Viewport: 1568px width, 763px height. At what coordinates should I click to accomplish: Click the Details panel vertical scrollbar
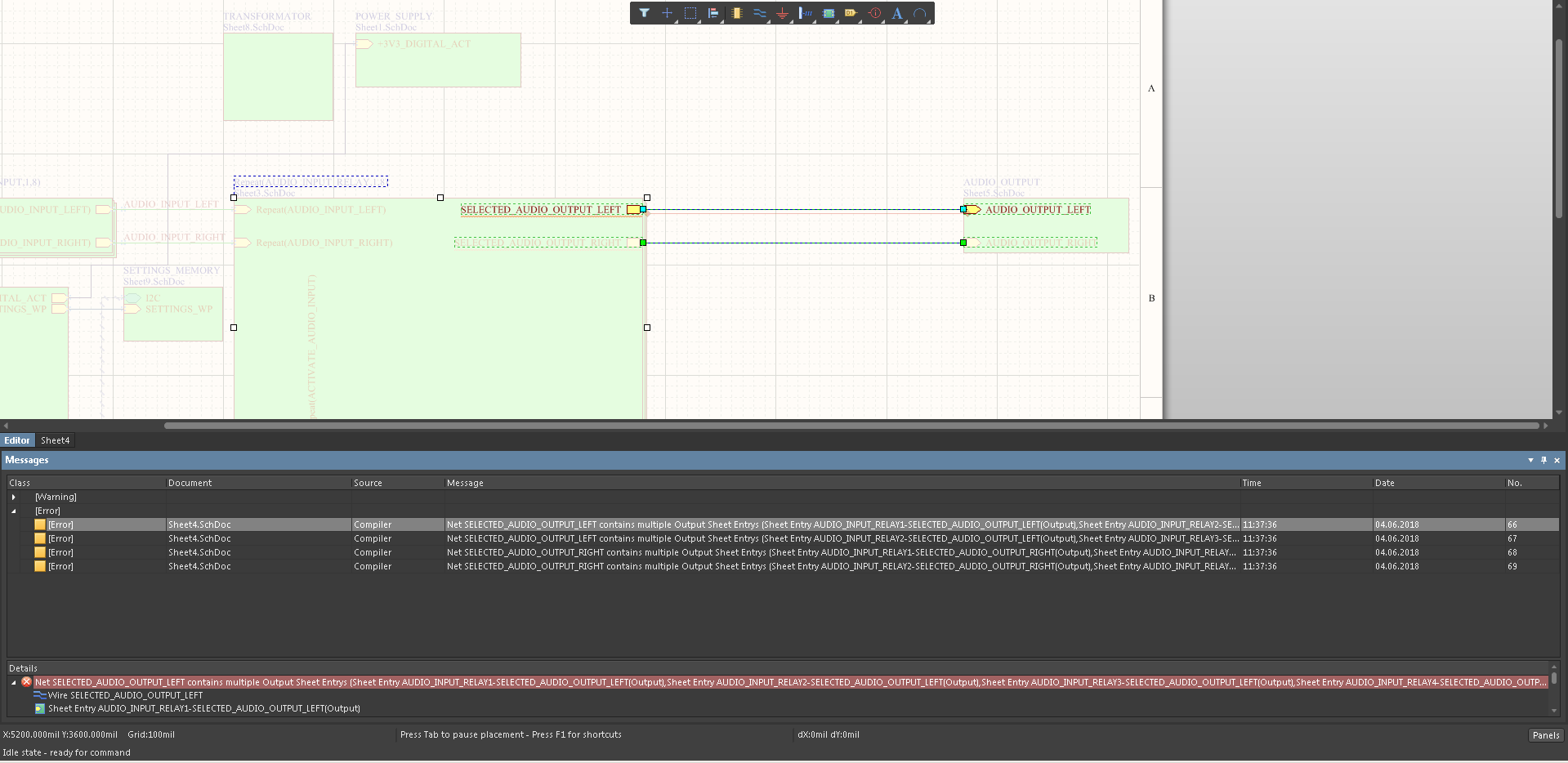(1553, 680)
